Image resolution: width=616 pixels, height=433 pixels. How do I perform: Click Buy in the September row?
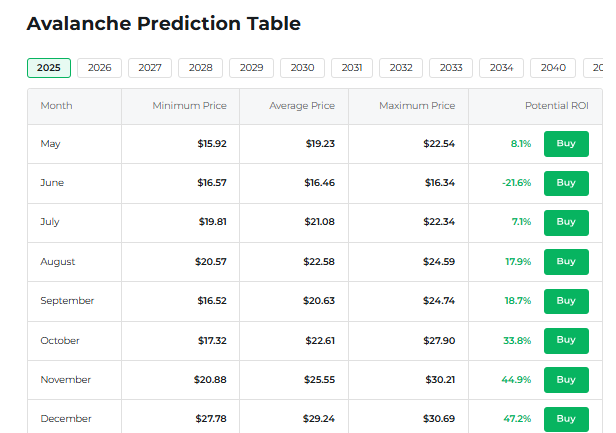566,301
